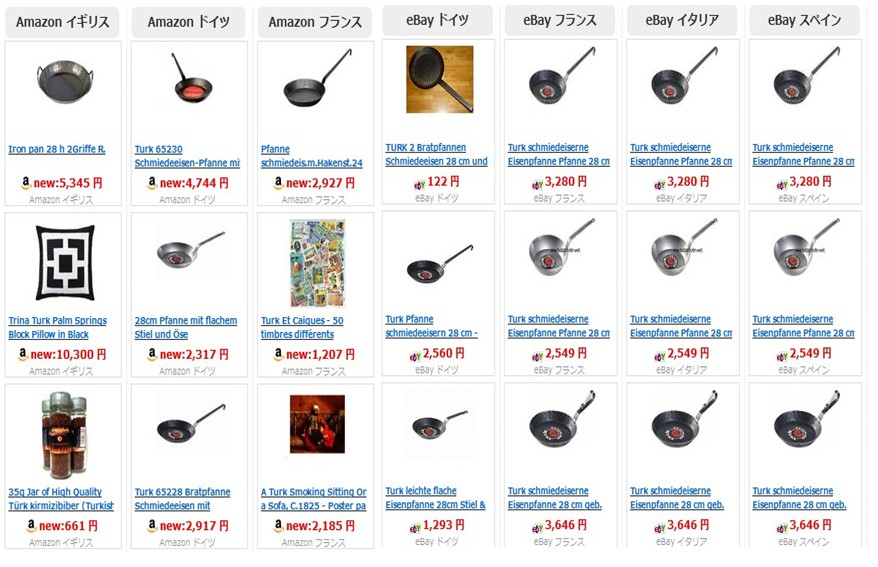Image resolution: width=878 pixels, height=567 pixels.
Task: Open the Iron pan 28 h 2Griffe link
Action: (57, 149)
